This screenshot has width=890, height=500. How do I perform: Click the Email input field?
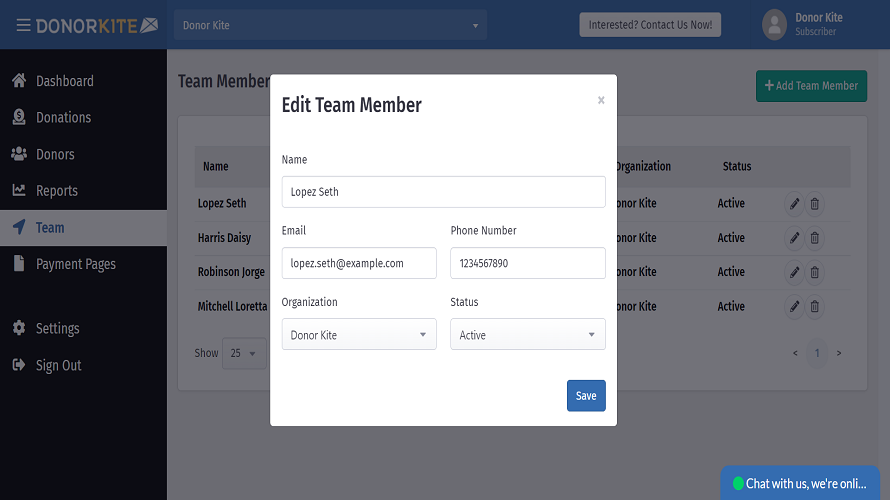pyautogui.click(x=359, y=263)
